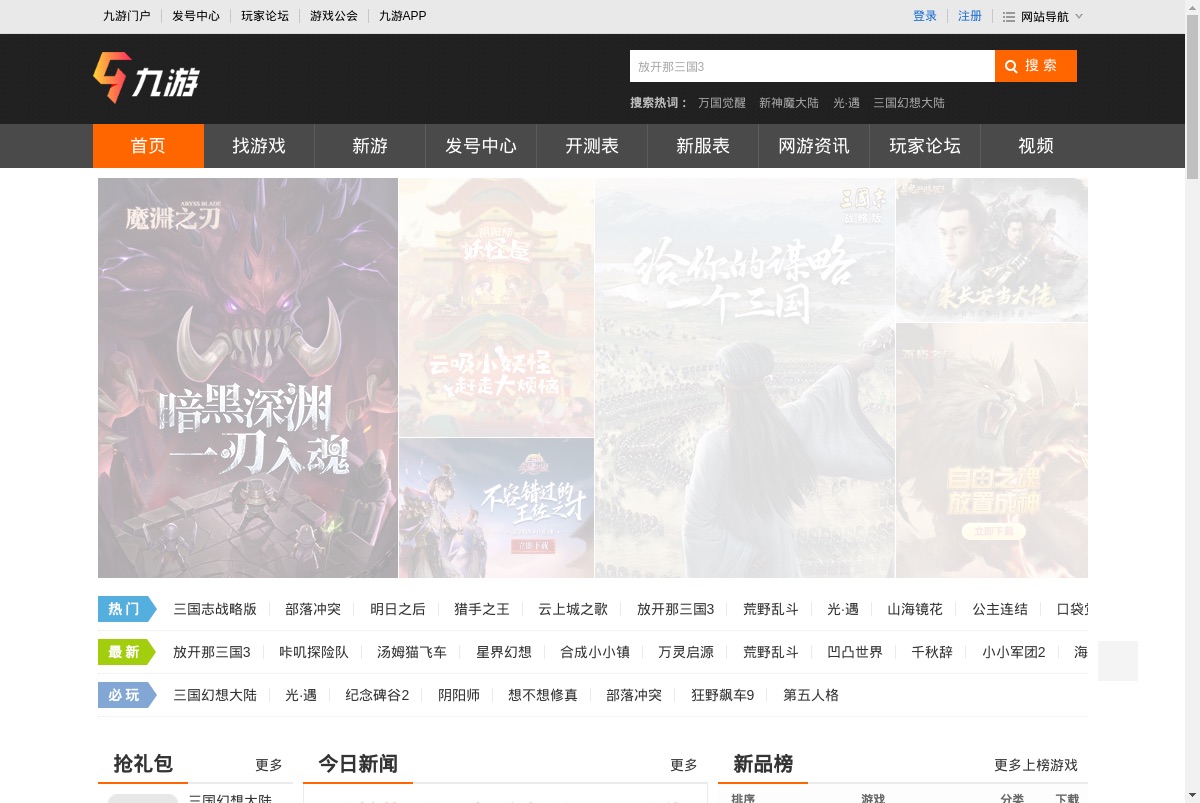
Task: Open 明日之后 in 热门 row
Action: pyautogui.click(x=398, y=609)
